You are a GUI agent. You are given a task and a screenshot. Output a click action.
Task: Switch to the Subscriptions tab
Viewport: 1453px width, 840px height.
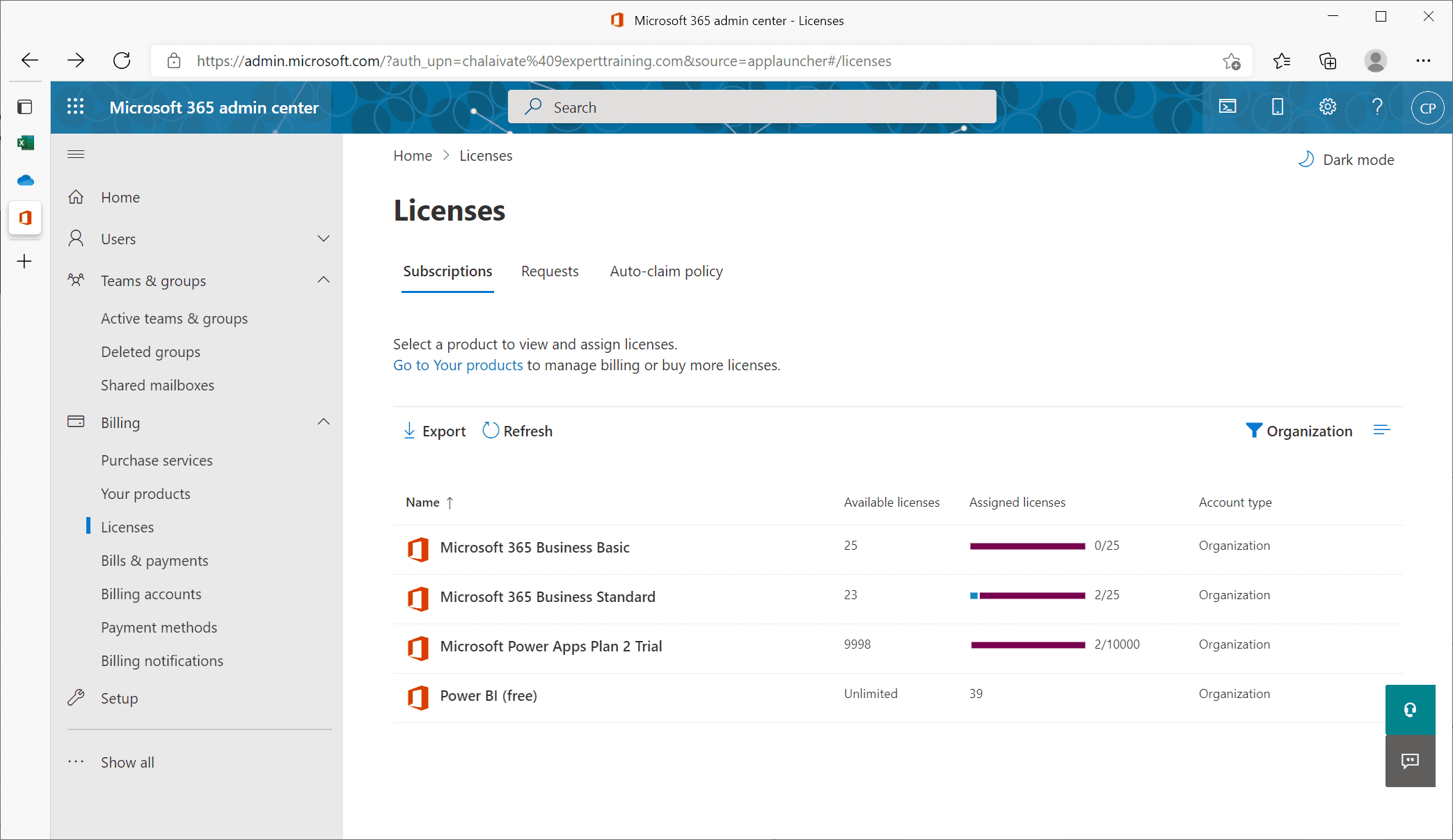[x=447, y=271]
